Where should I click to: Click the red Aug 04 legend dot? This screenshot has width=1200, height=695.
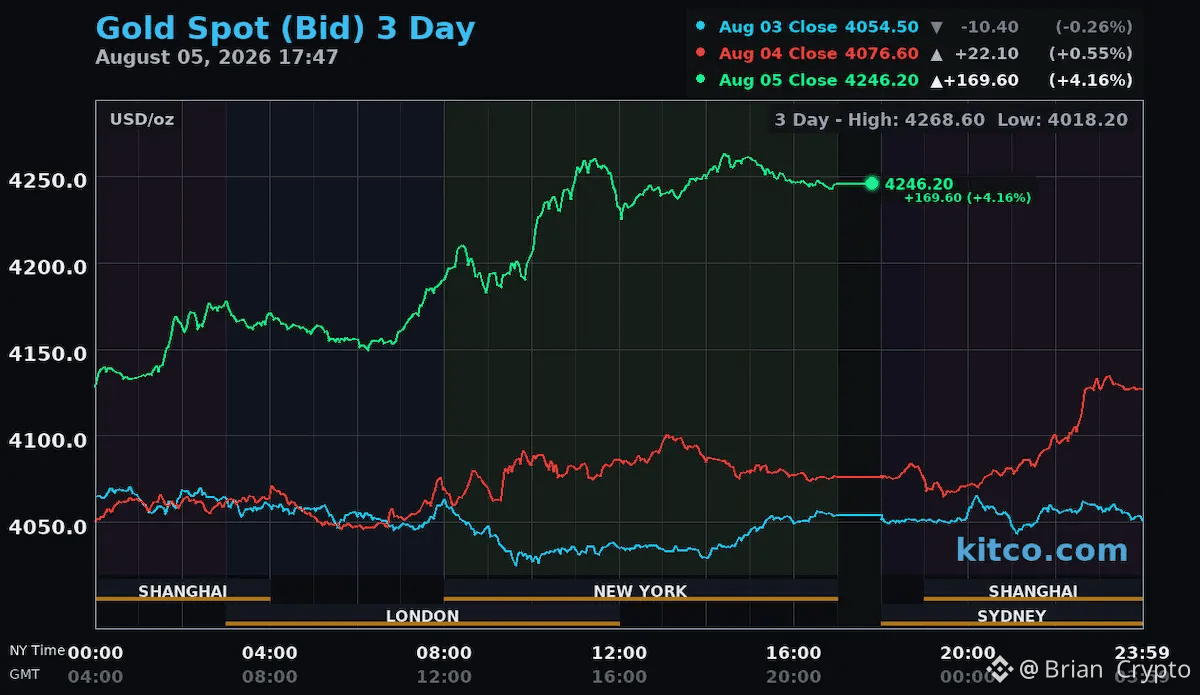coord(701,53)
